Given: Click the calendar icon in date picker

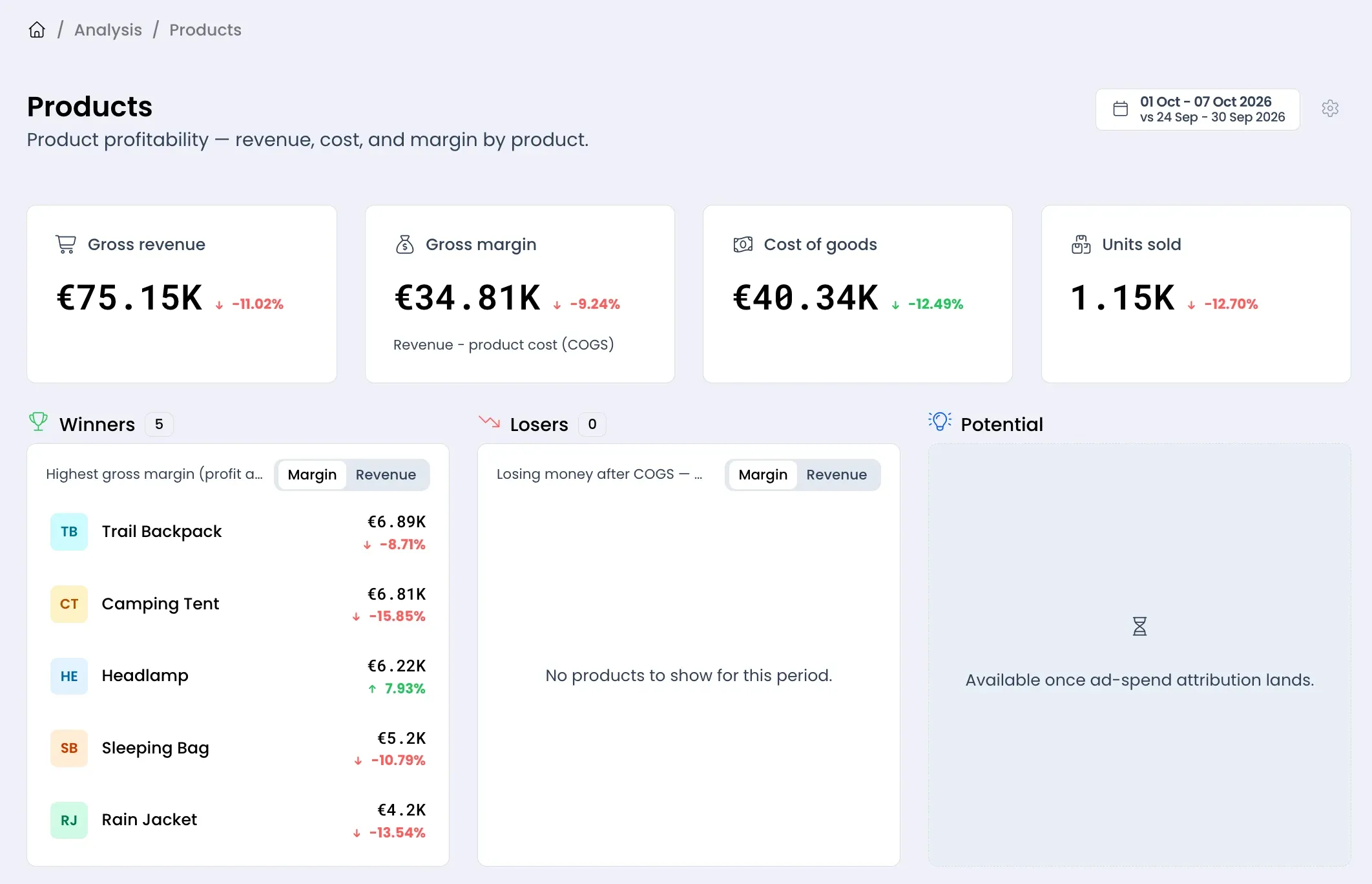Looking at the screenshot, I should (x=1121, y=109).
